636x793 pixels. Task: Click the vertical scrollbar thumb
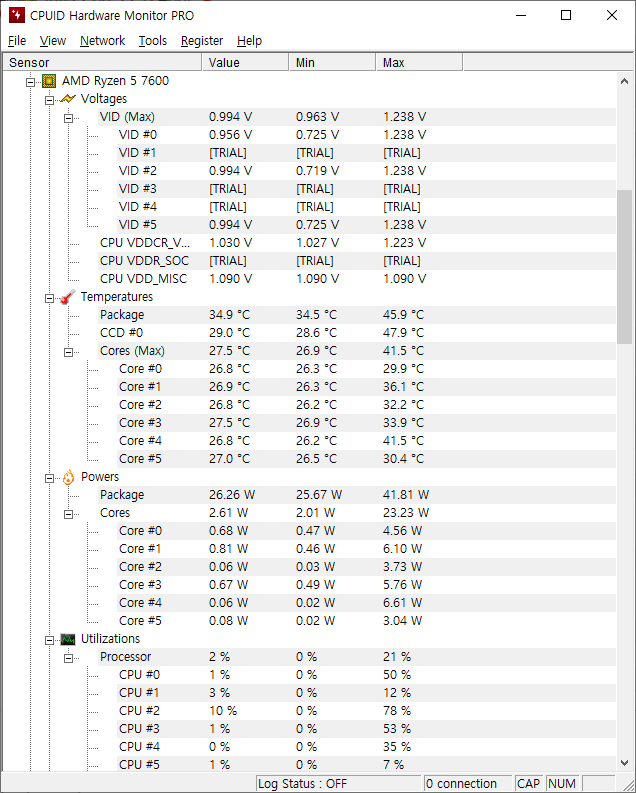pos(625,265)
